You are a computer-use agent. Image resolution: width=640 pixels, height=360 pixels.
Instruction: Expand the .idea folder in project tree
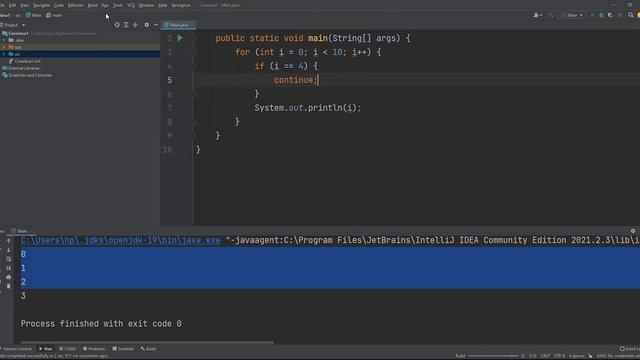(x=4, y=40)
